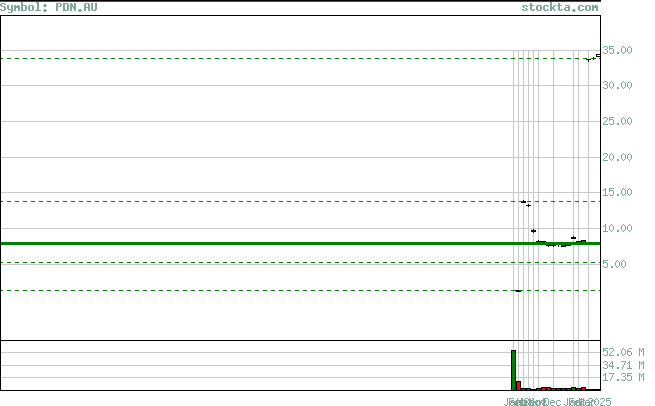Click the Symbol: PDN.AU label
Screen dimensions: 655x406
(x=48, y=7)
